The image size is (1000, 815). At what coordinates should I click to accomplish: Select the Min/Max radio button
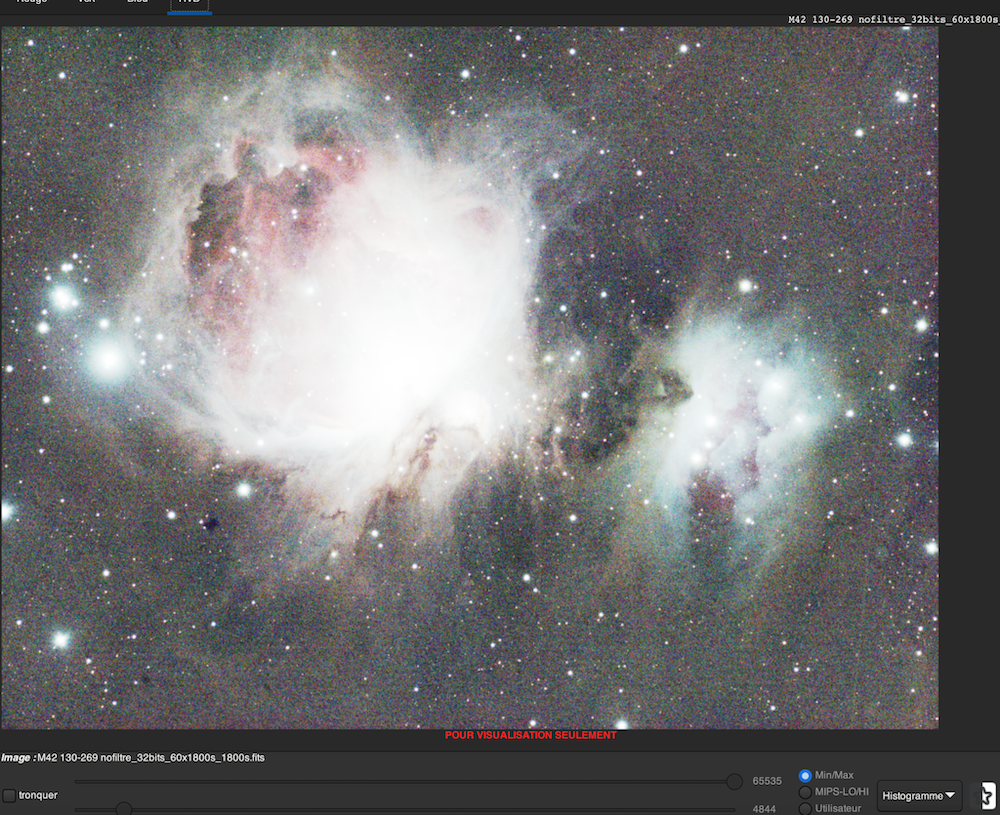click(x=805, y=776)
